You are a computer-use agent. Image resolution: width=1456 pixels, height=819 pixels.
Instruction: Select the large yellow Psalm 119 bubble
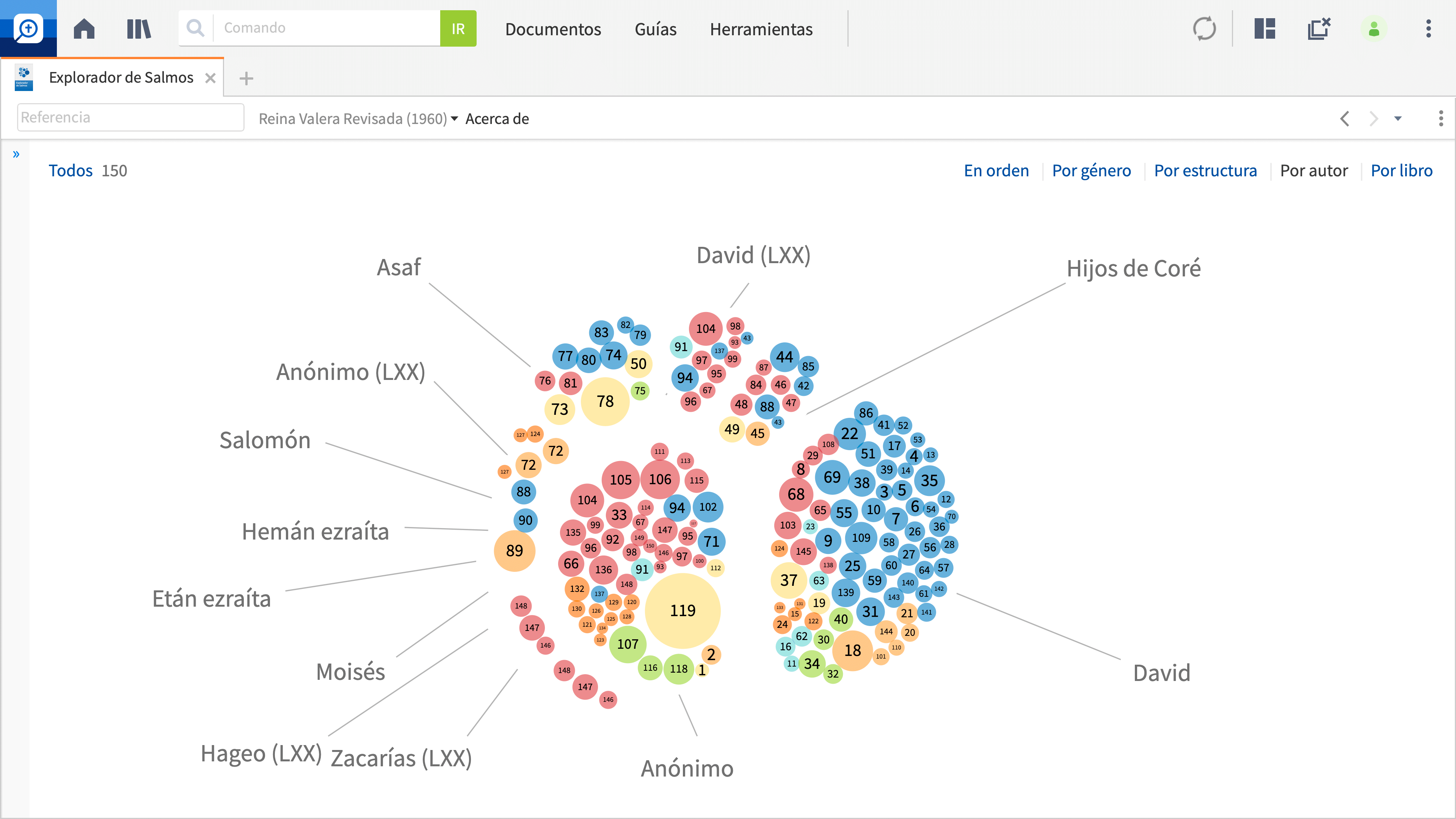tap(682, 610)
